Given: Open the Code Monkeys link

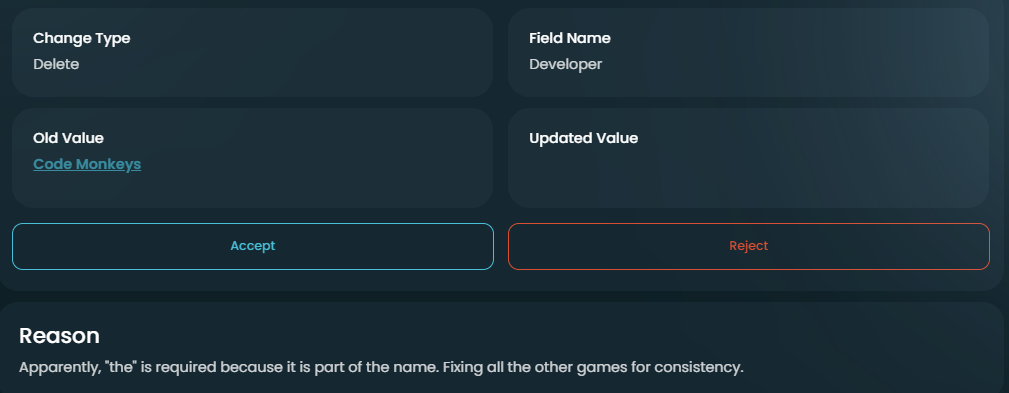Looking at the screenshot, I should point(87,164).
